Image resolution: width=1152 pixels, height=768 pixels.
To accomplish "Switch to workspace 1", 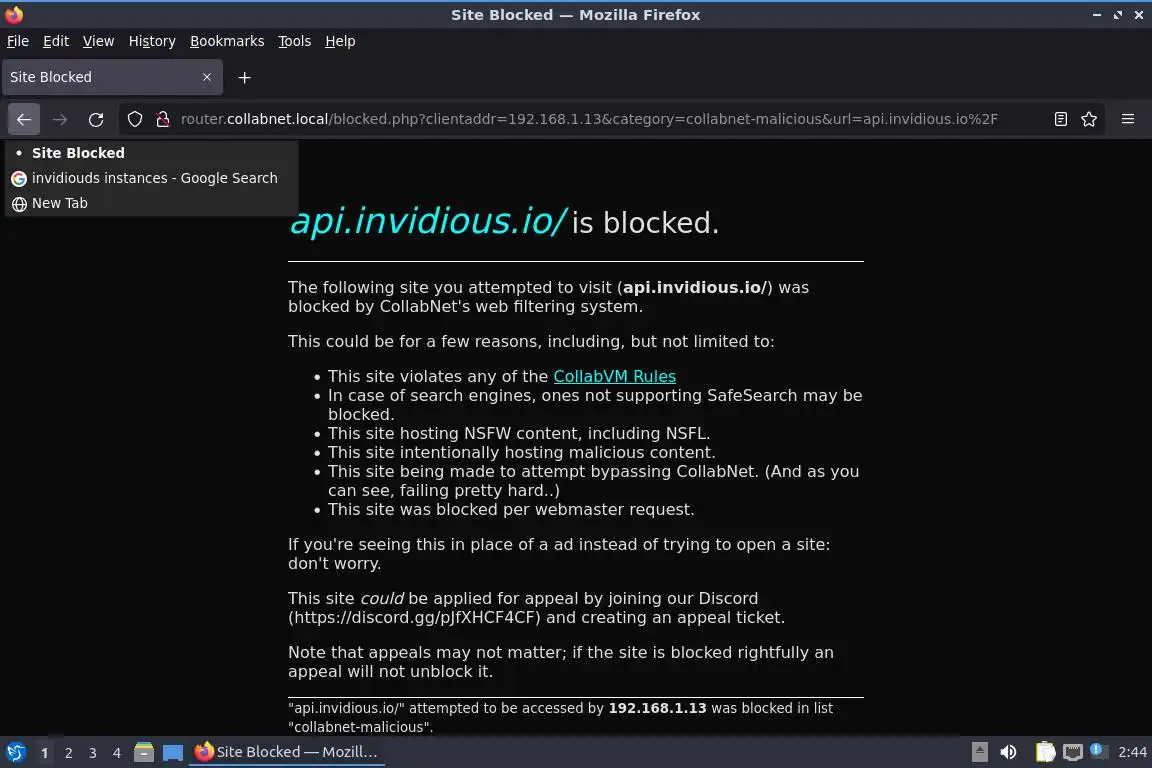I will tap(45, 753).
